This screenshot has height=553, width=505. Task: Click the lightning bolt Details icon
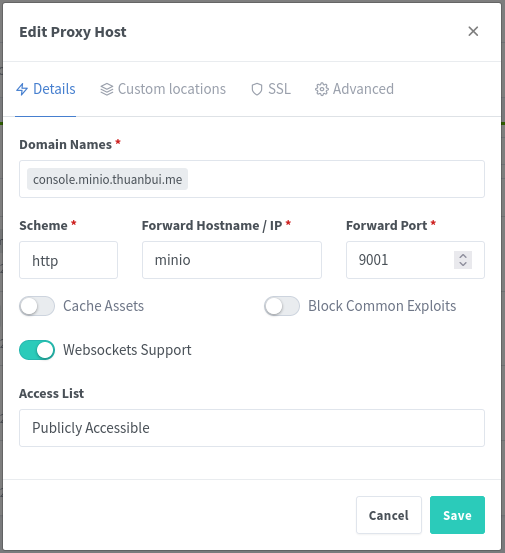[x=22, y=89]
